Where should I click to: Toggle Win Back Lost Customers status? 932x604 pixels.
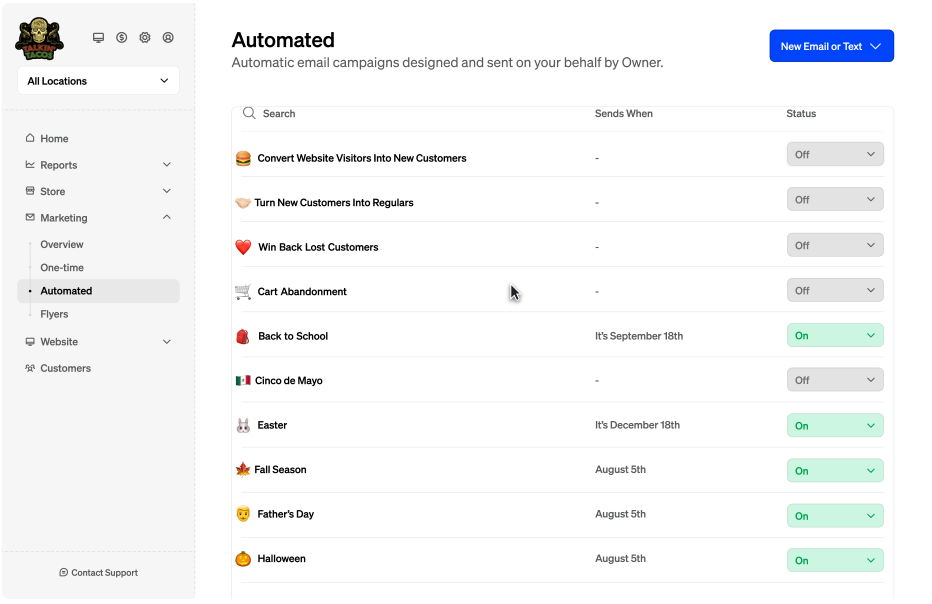coord(835,245)
